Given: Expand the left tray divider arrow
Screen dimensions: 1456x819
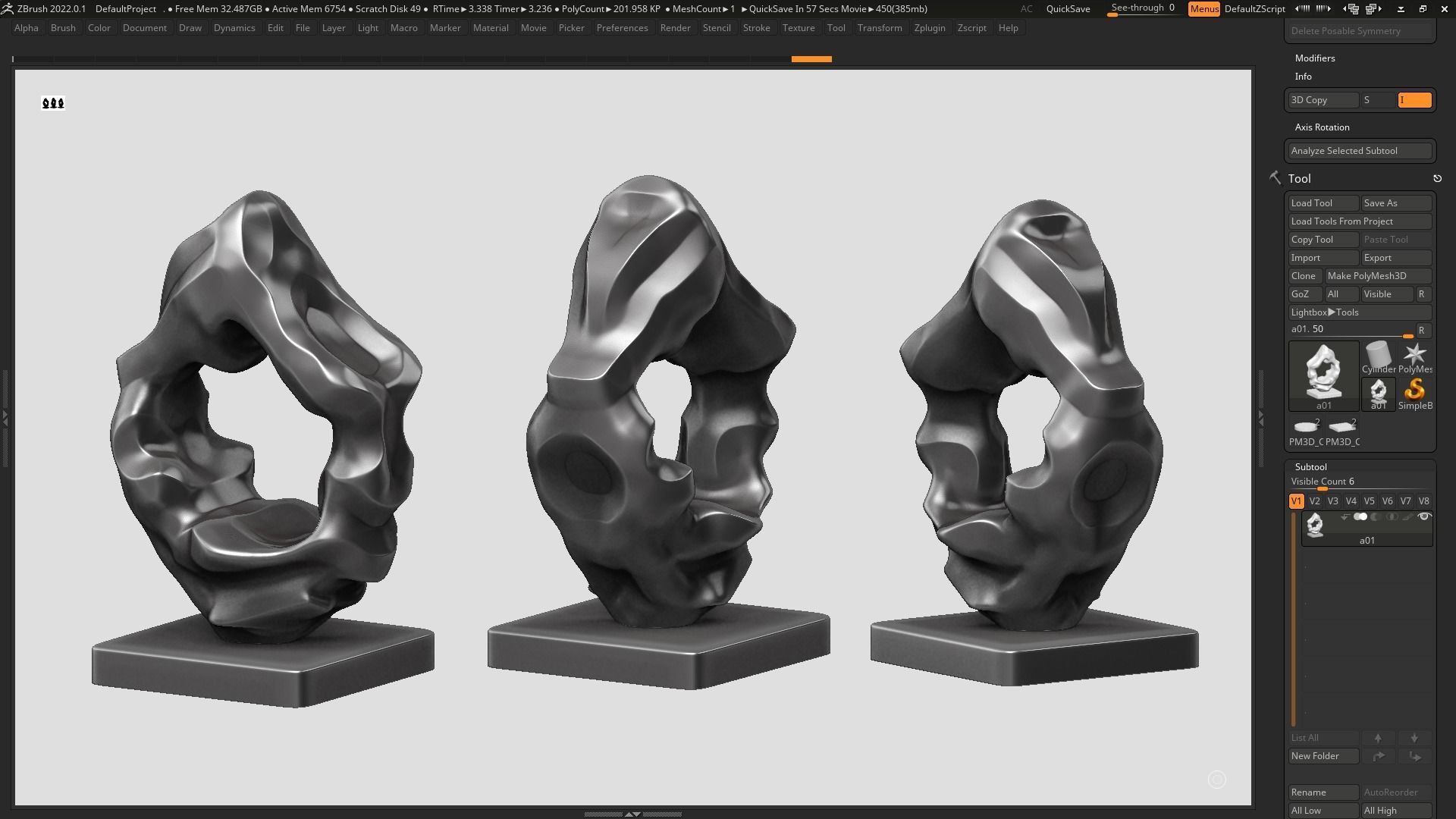Looking at the screenshot, I should (x=5, y=417).
